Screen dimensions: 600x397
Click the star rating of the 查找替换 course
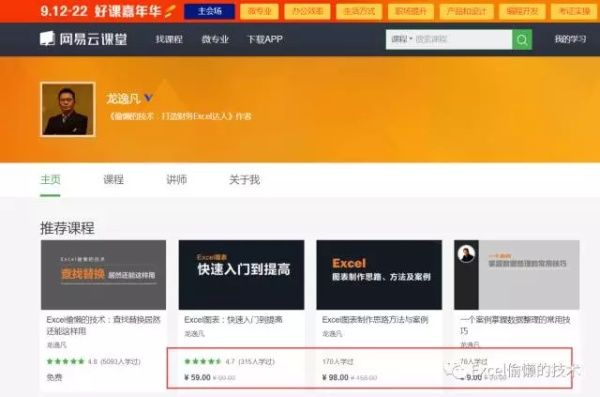(65, 361)
